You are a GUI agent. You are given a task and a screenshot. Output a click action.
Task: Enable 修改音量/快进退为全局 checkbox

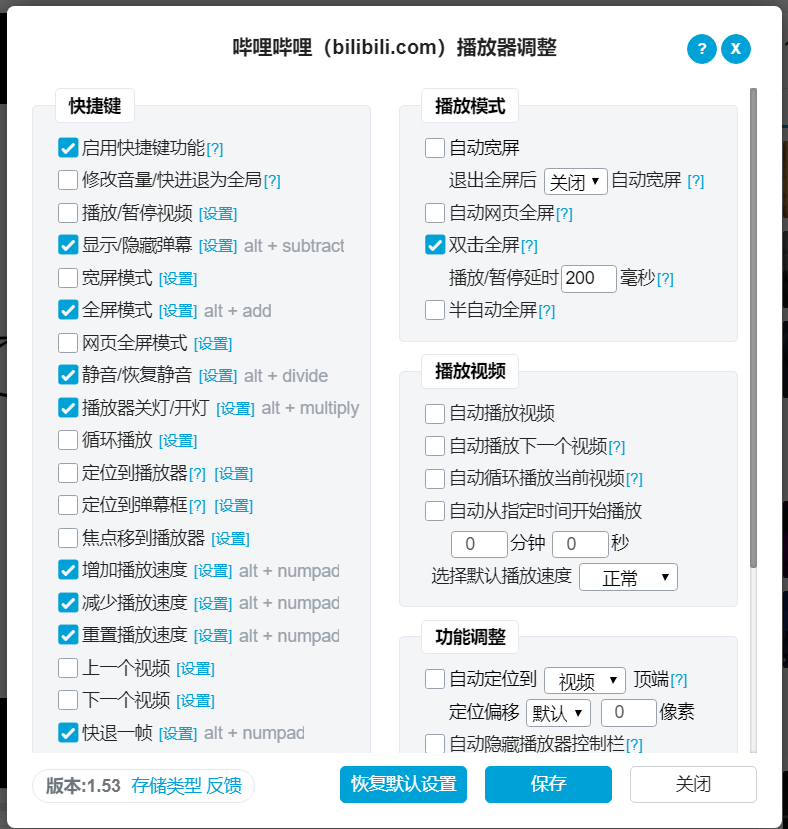[x=68, y=180]
